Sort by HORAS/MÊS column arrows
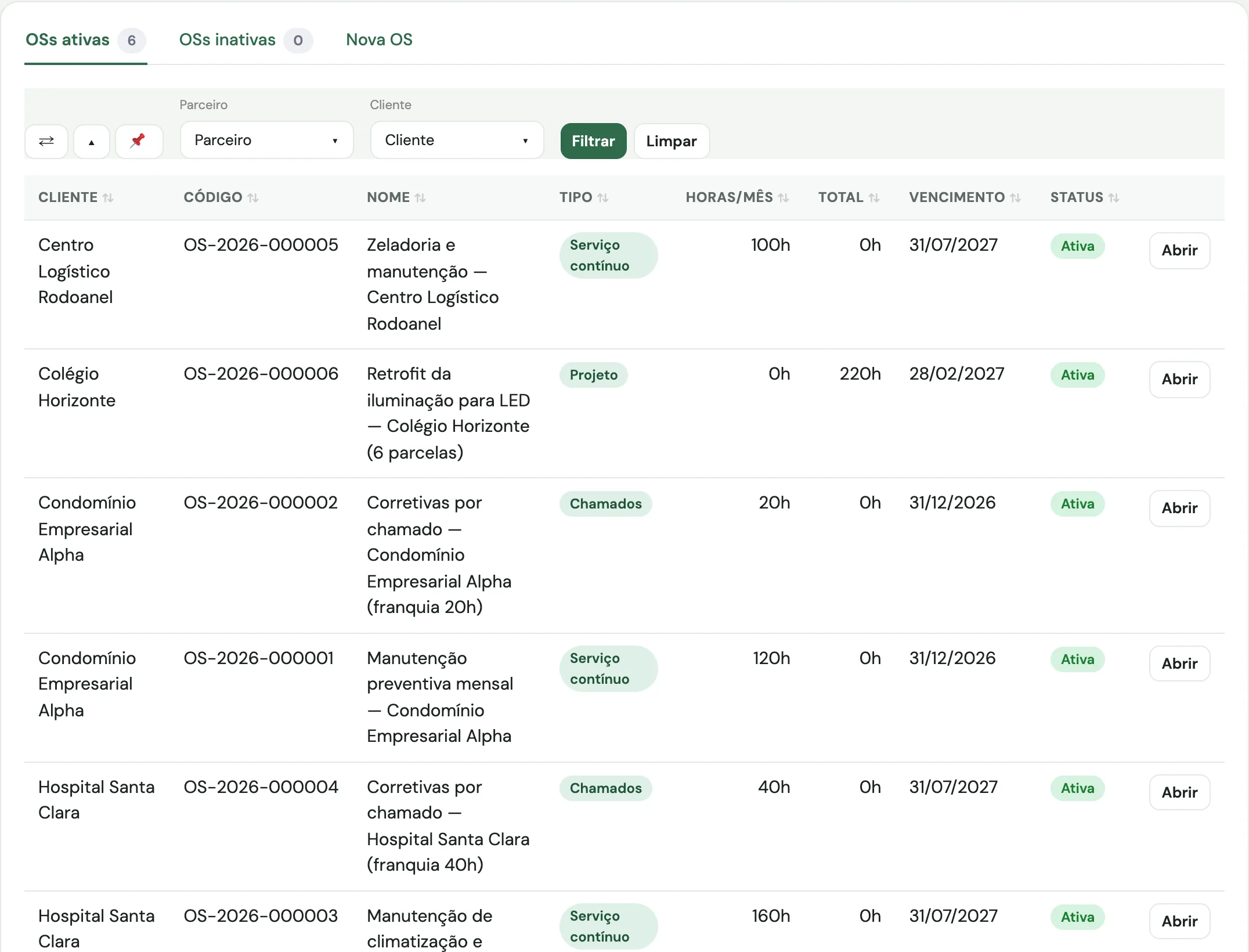The height and width of the screenshot is (952, 1249). click(x=783, y=198)
